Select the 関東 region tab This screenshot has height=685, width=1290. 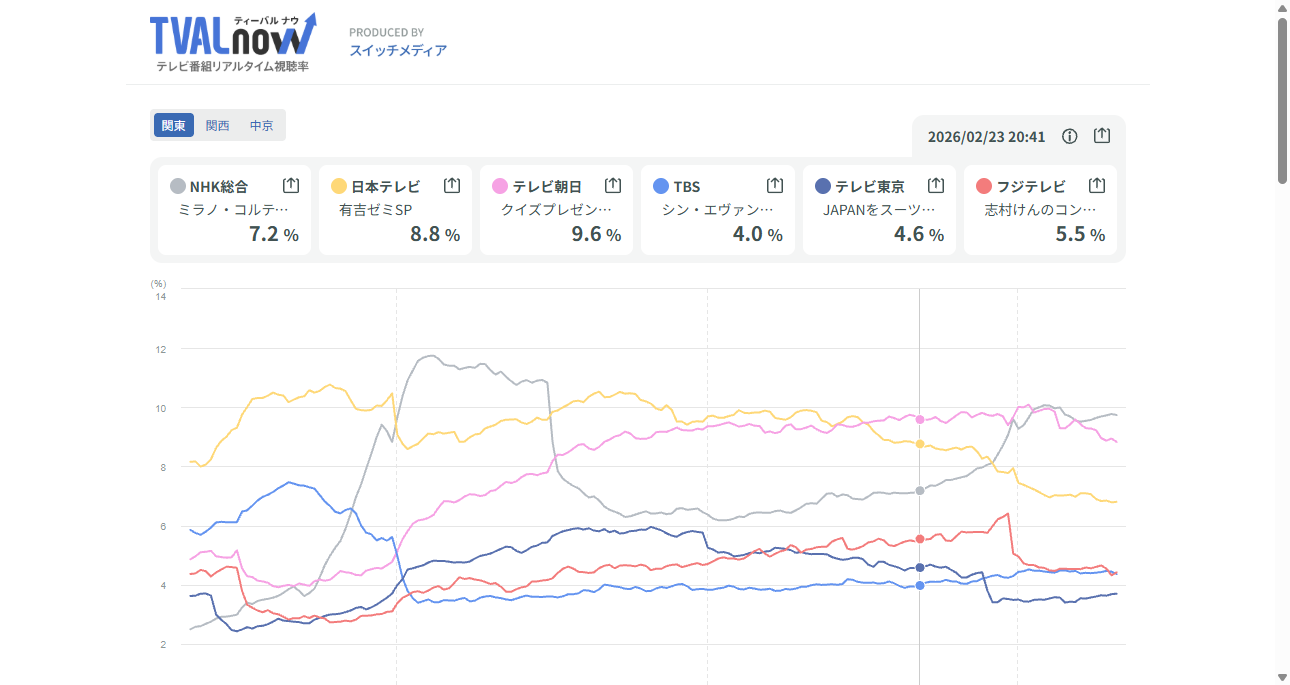coord(174,125)
